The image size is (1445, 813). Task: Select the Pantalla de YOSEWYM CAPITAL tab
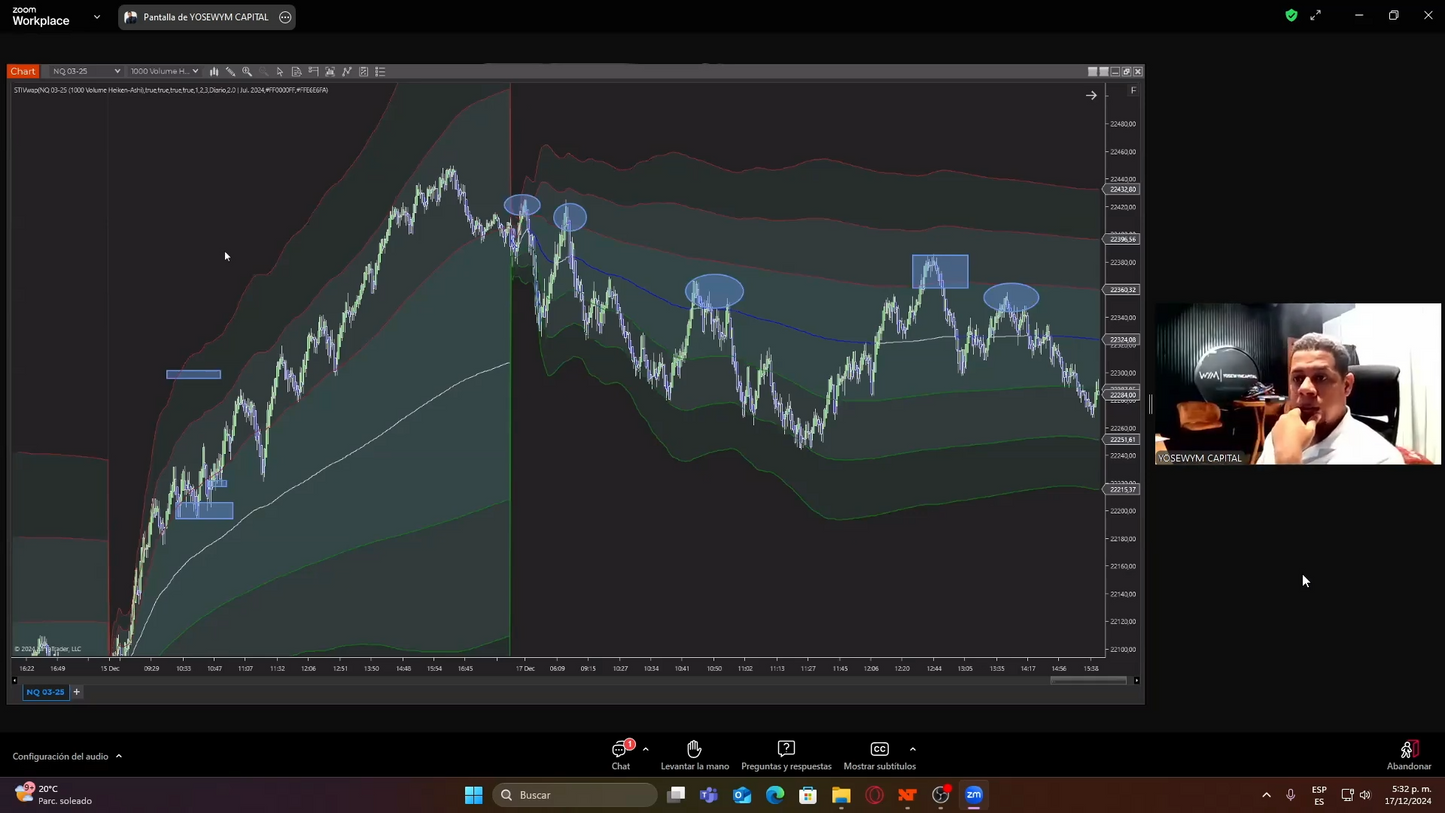coord(205,16)
